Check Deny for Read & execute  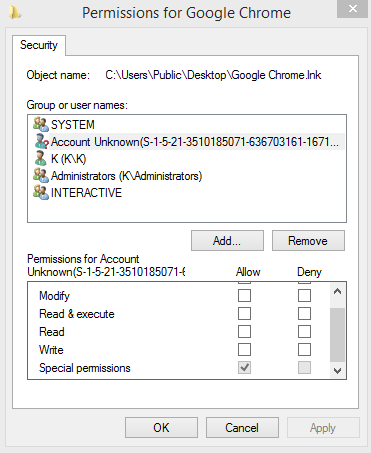coord(304,313)
